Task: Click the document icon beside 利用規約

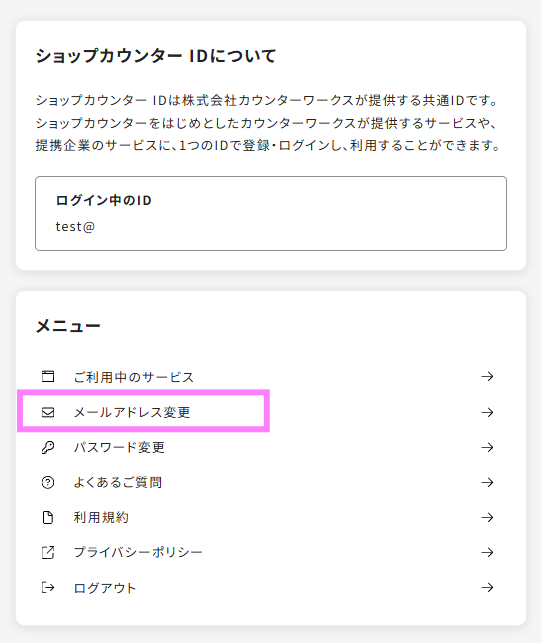Action: click(48, 518)
